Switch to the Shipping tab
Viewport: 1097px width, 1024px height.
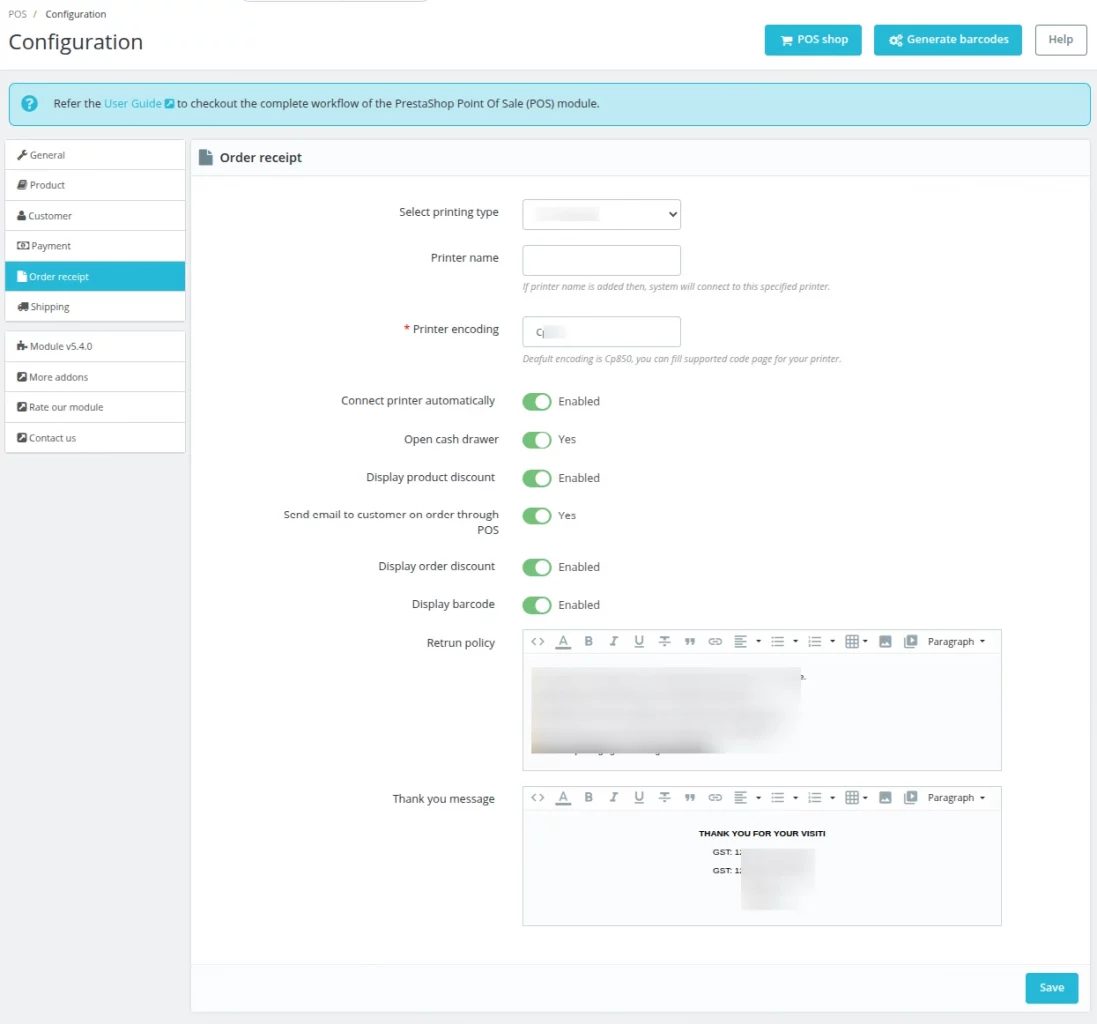coord(95,307)
